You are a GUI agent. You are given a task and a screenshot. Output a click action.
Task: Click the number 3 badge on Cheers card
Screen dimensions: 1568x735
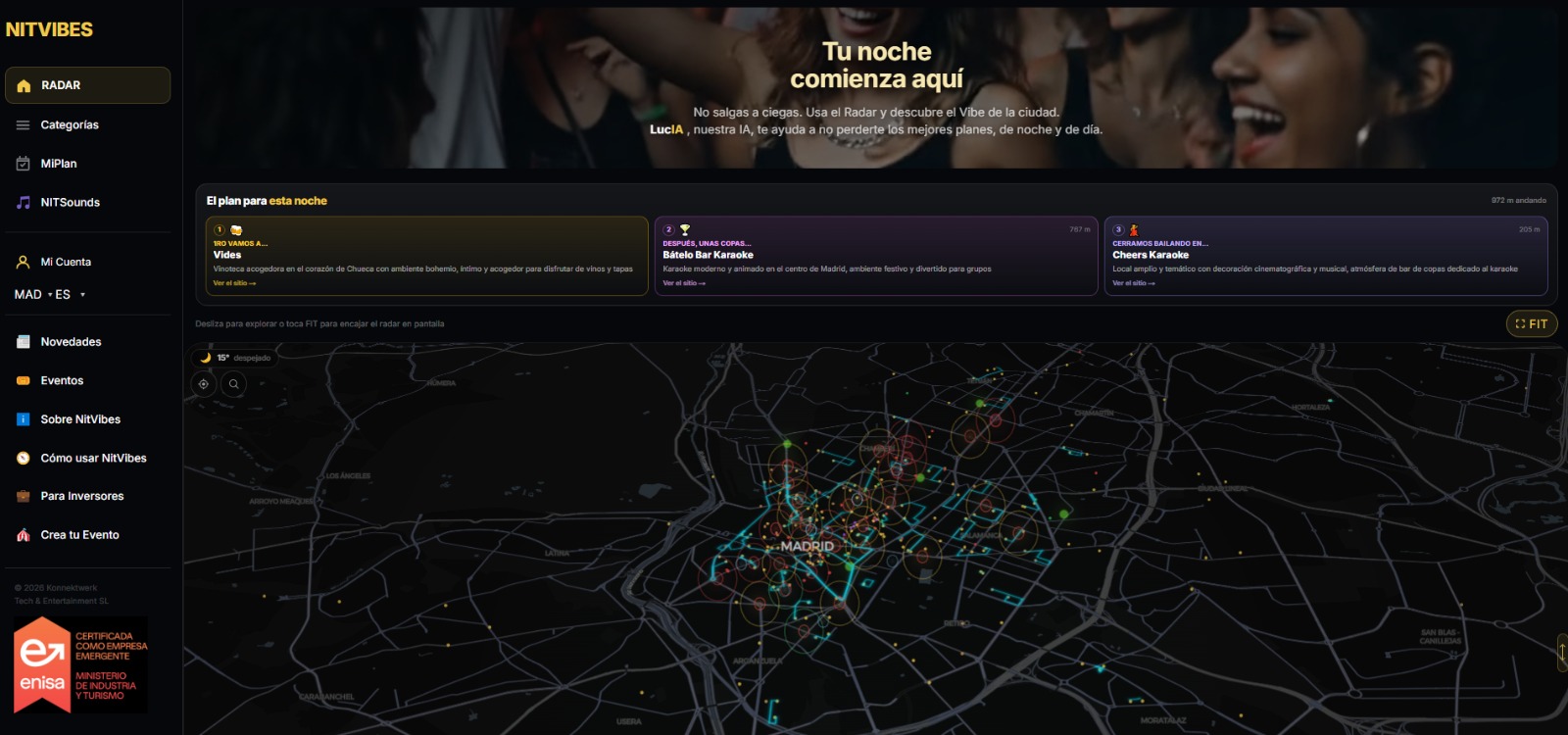click(1118, 230)
